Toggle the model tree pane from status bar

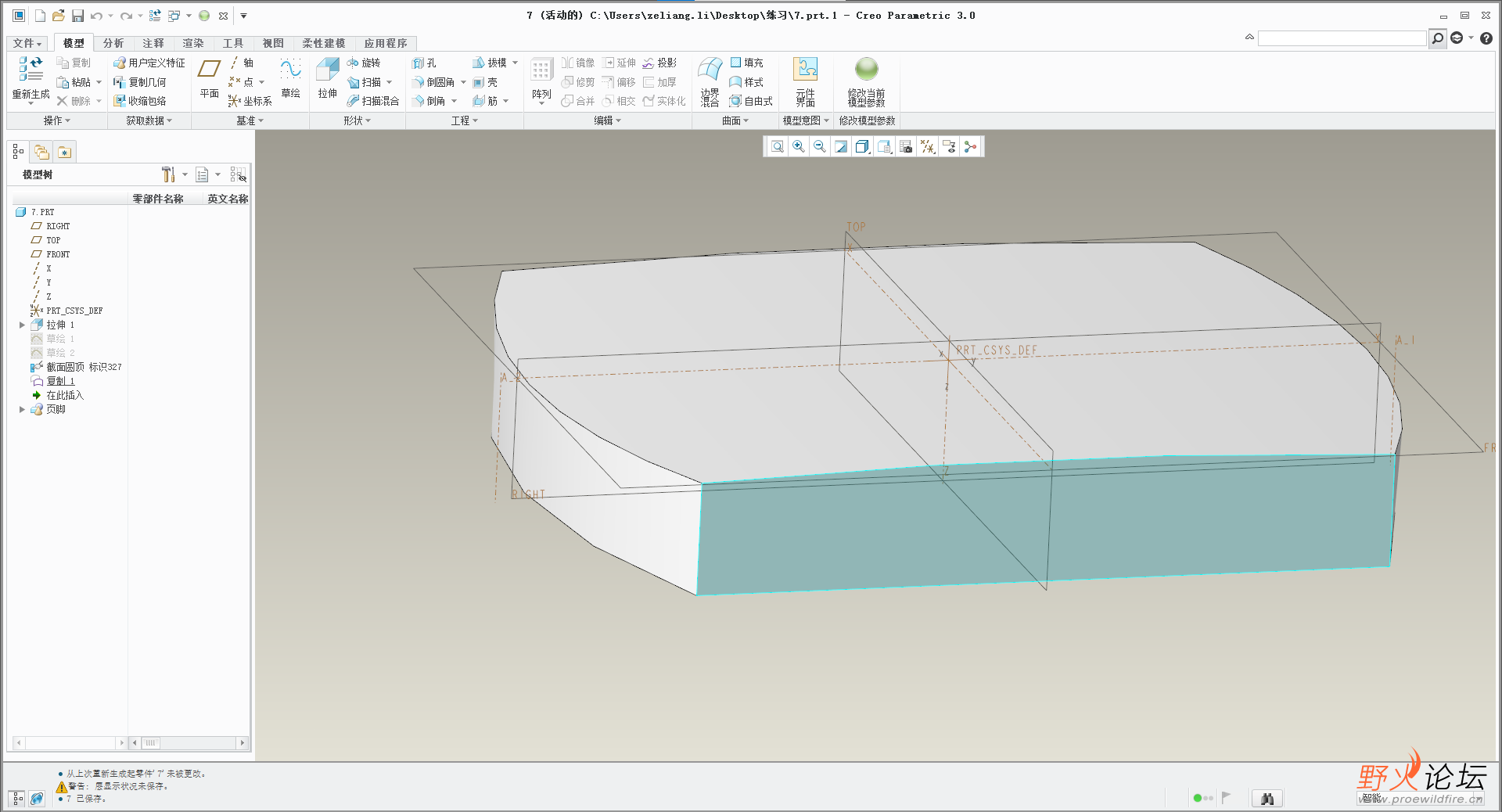18,799
